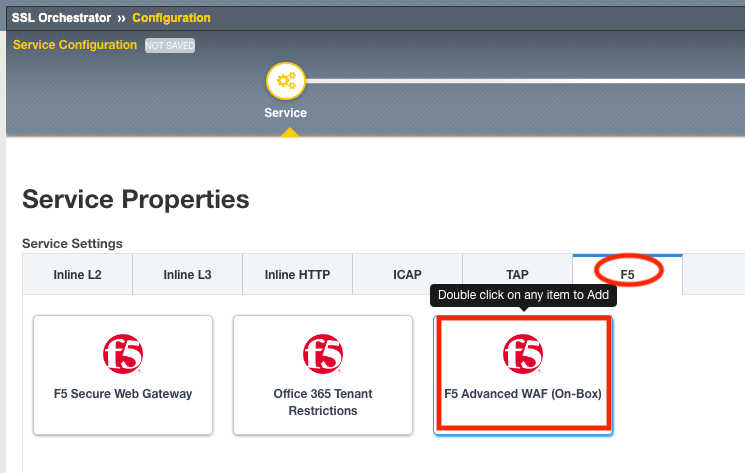745x473 pixels.
Task: Click the NOT SAVED status badge
Action: pyautogui.click(x=170, y=46)
